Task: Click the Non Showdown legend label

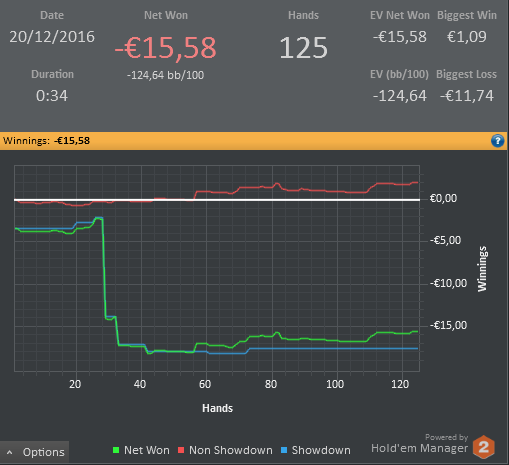Action: click(x=231, y=450)
